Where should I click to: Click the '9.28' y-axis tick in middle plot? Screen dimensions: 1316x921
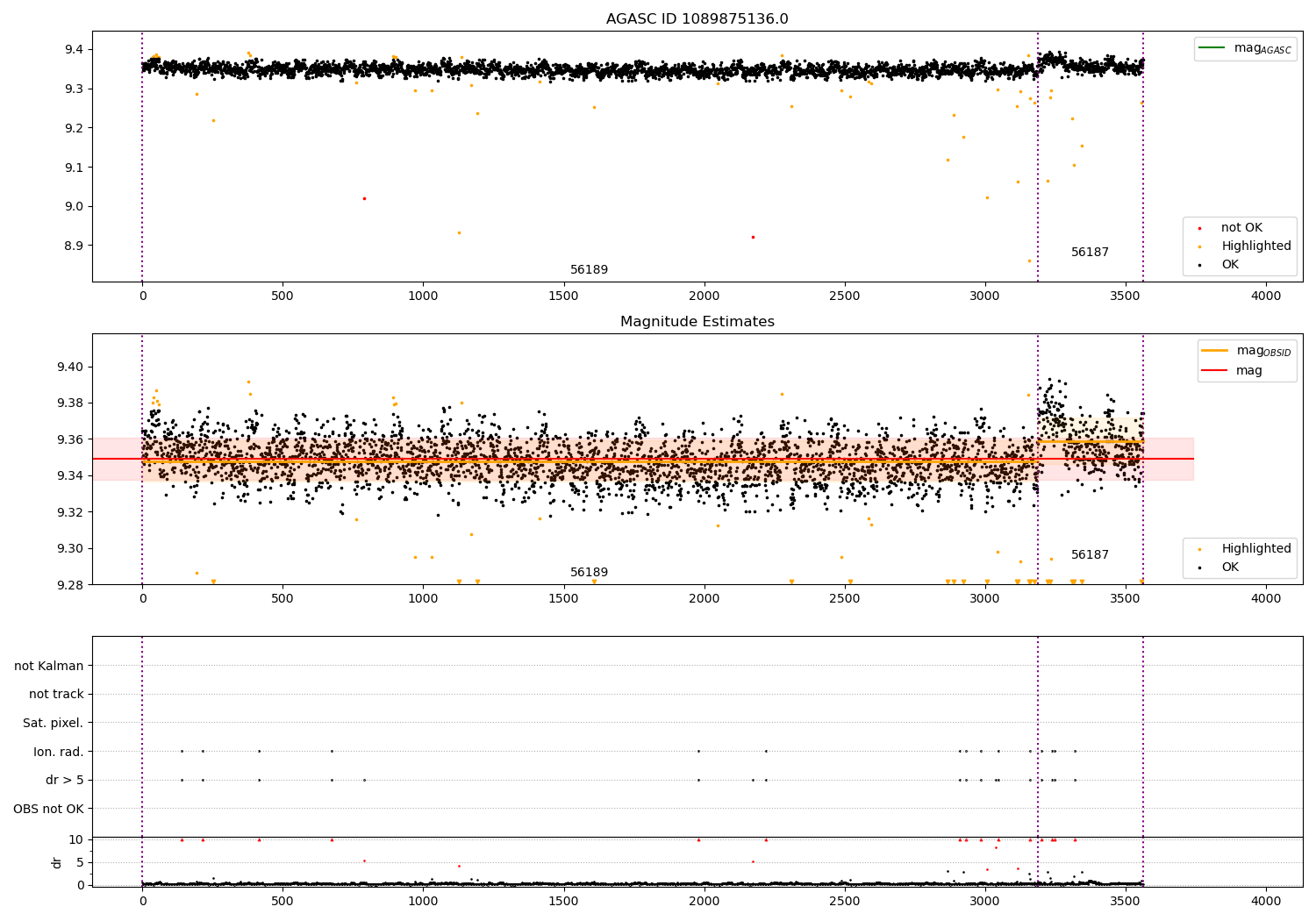click(x=71, y=585)
